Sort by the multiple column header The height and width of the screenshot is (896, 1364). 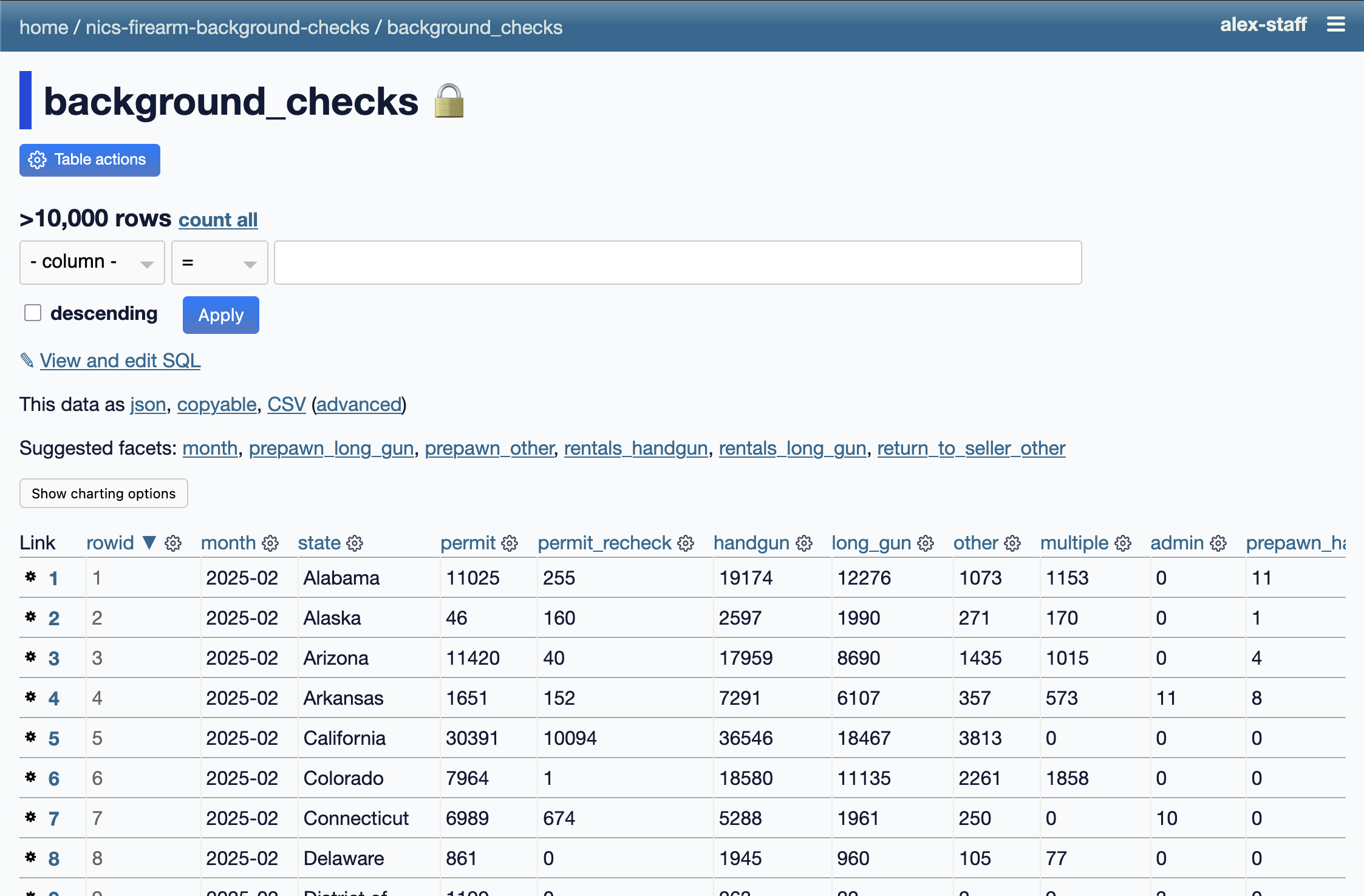[1075, 543]
